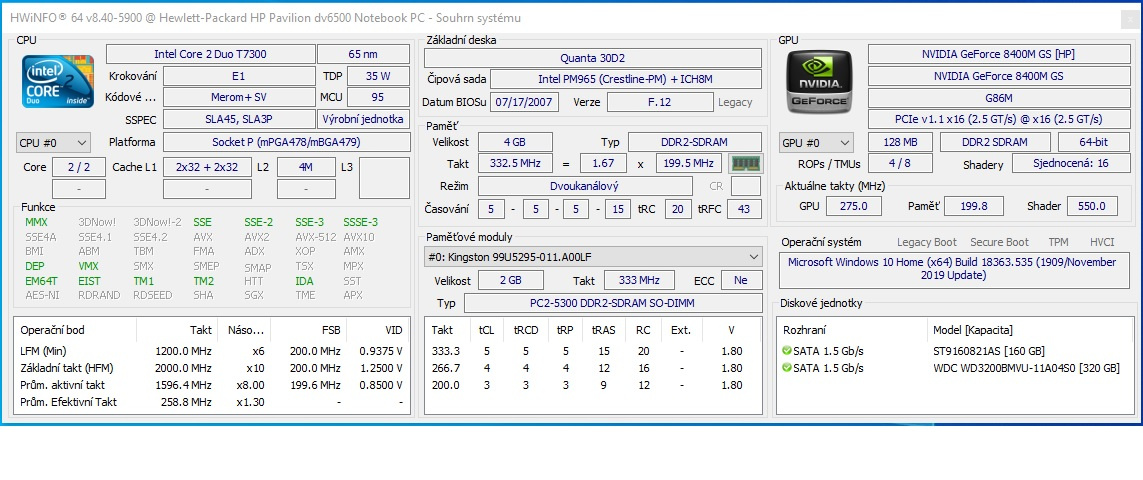Viewport: 1143px width, 480px height.
Task: Click the BIOS date 07/17/2007 field
Action: point(525,102)
